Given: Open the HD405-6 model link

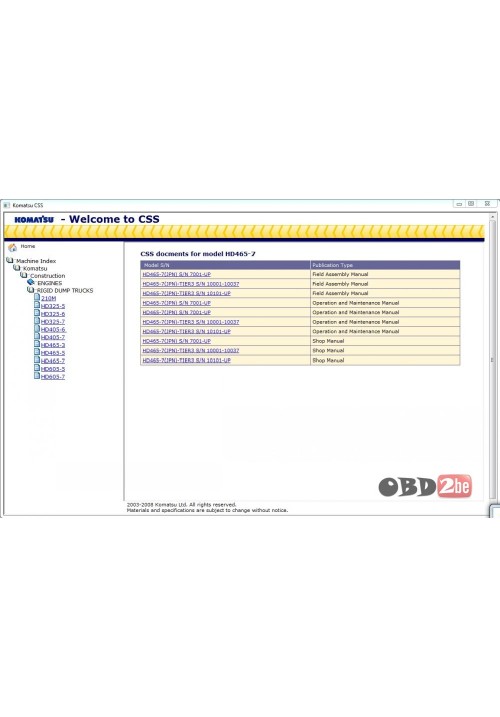Looking at the screenshot, I should pos(53,330).
